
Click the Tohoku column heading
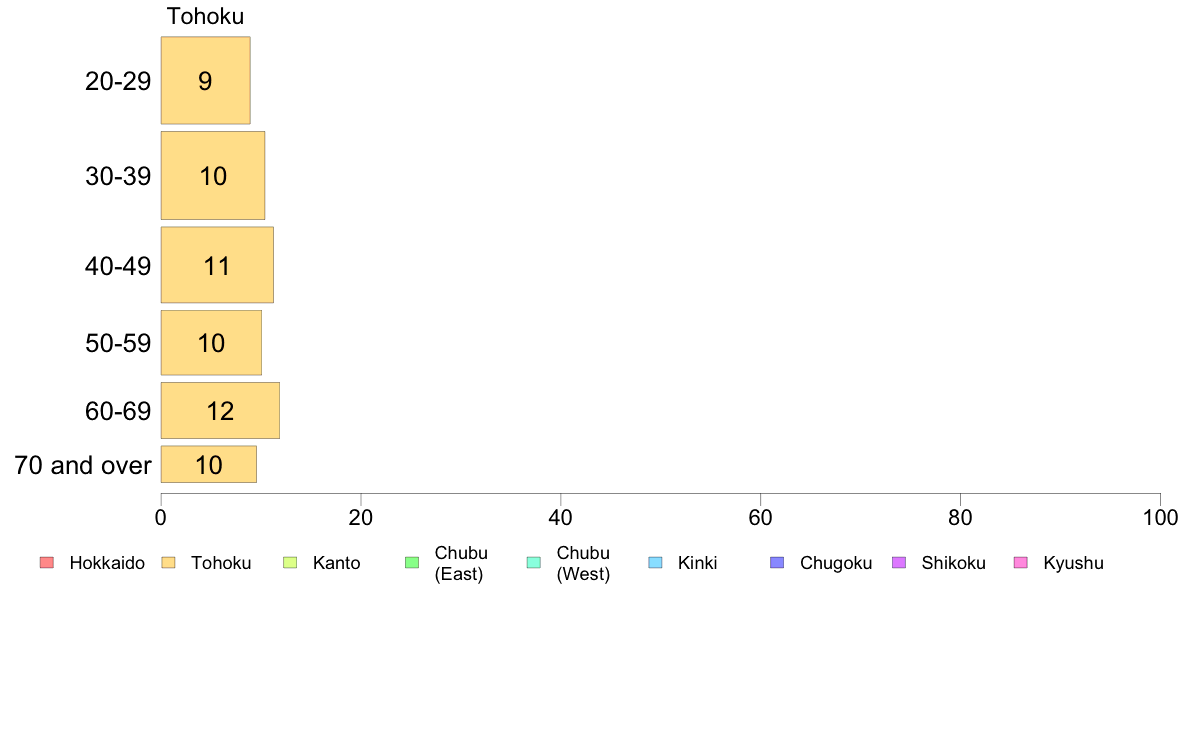(x=205, y=16)
